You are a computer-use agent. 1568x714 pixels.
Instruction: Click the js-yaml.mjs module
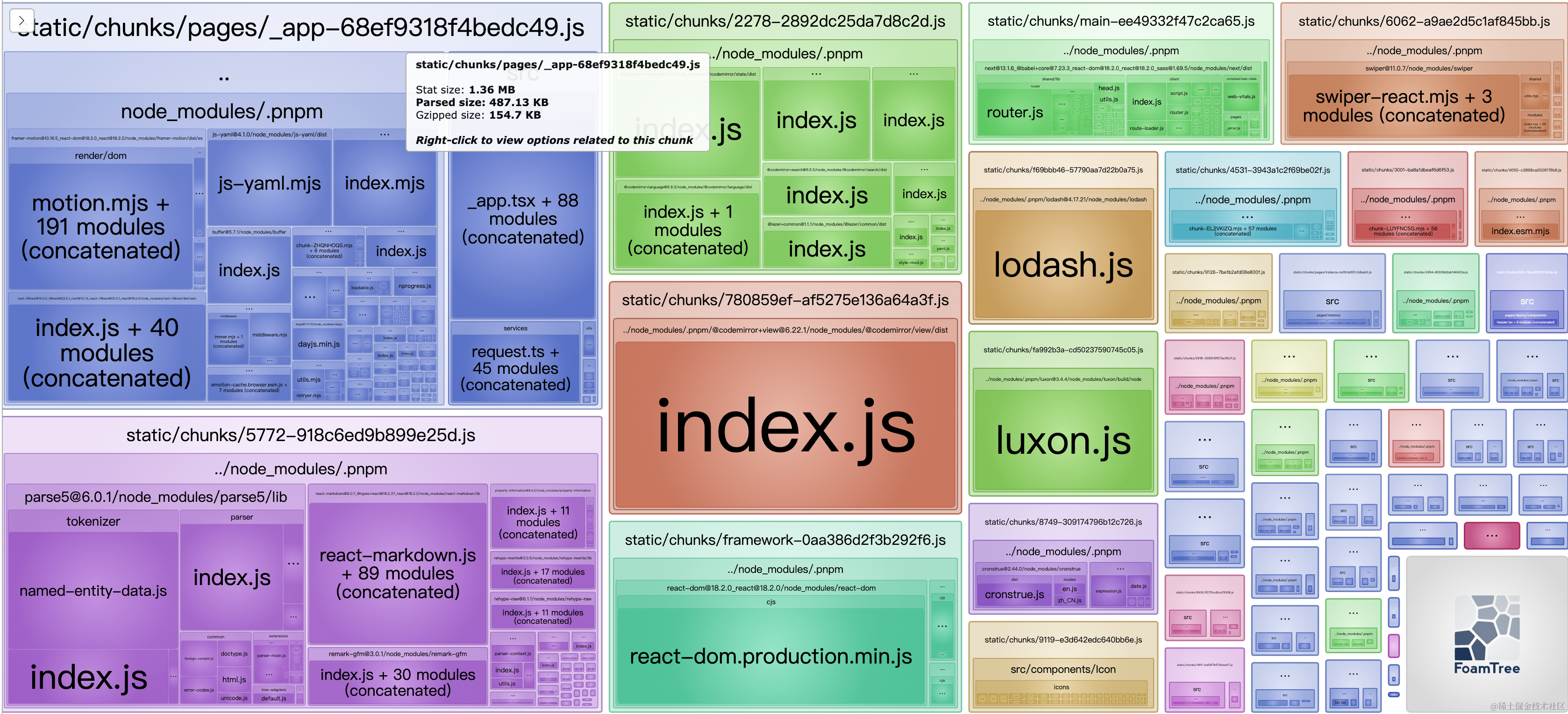[x=269, y=183]
